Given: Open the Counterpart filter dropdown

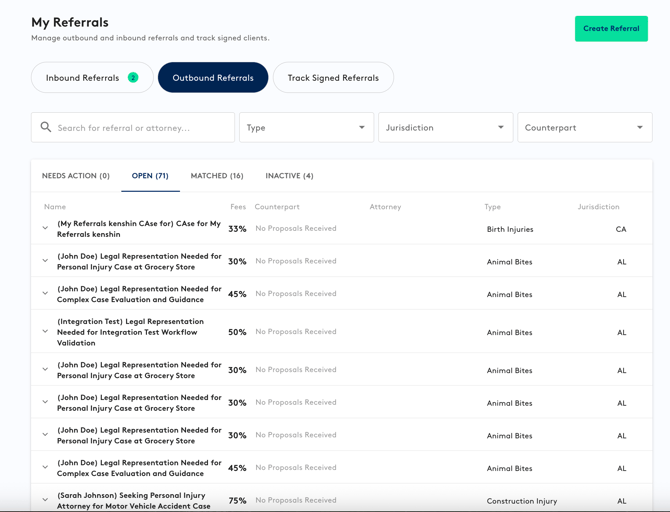Looking at the screenshot, I should click(x=584, y=128).
